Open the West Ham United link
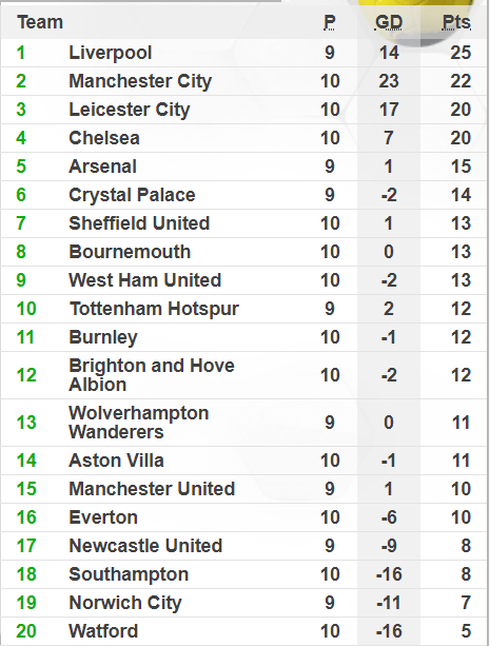 145,280
